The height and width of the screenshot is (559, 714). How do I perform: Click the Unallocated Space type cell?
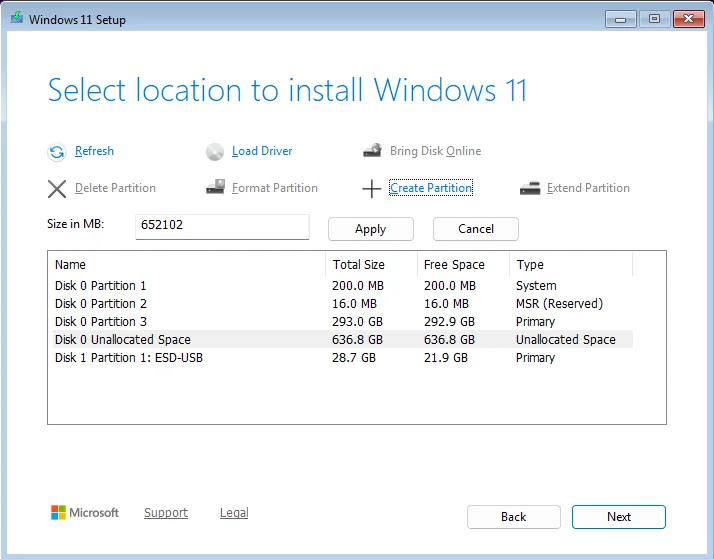(x=566, y=339)
